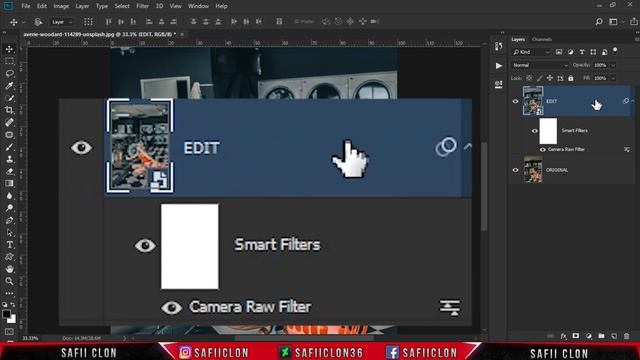The height and width of the screenshot is (360, 640).
Task: Open Camera Raw Filter blending options icon in panel
Action: [x=627, y=149]
